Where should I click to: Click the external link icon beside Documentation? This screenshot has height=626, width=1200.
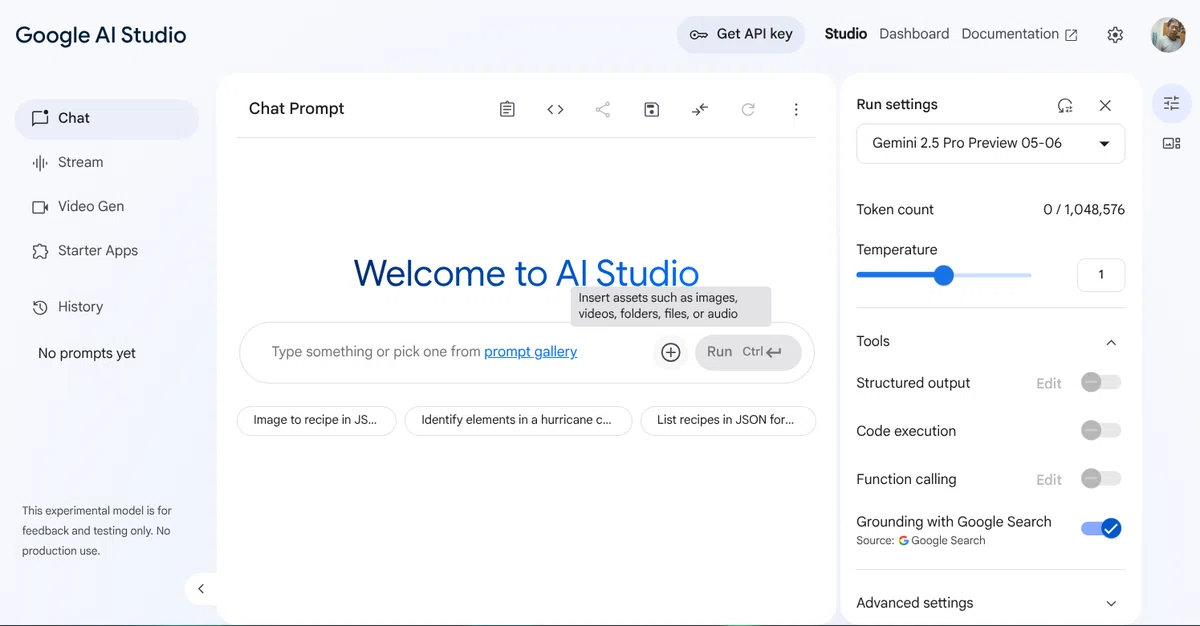click(x=1071, y=35)
